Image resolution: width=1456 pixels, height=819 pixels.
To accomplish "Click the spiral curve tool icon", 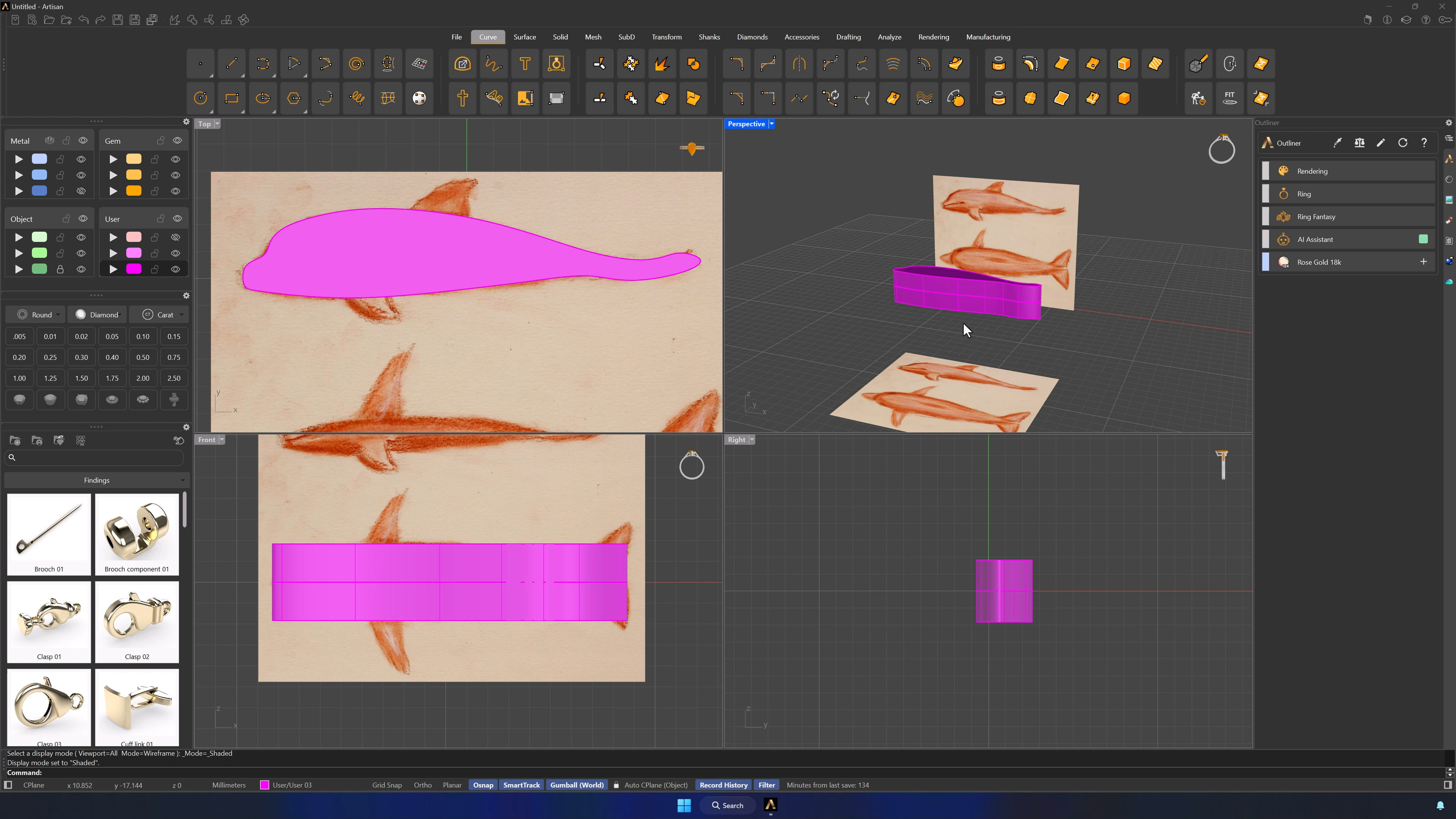I will tap(357, 64).
